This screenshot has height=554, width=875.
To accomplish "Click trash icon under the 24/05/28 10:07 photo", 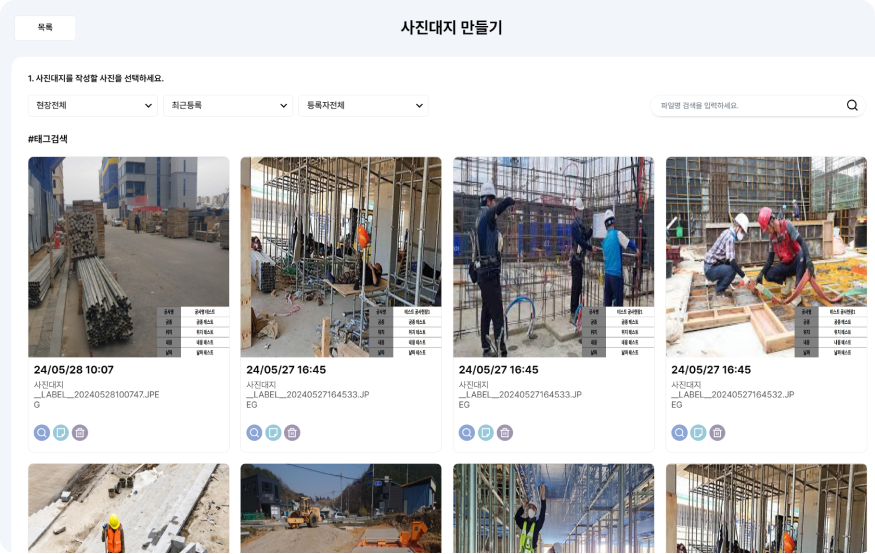I will point(80,432).
